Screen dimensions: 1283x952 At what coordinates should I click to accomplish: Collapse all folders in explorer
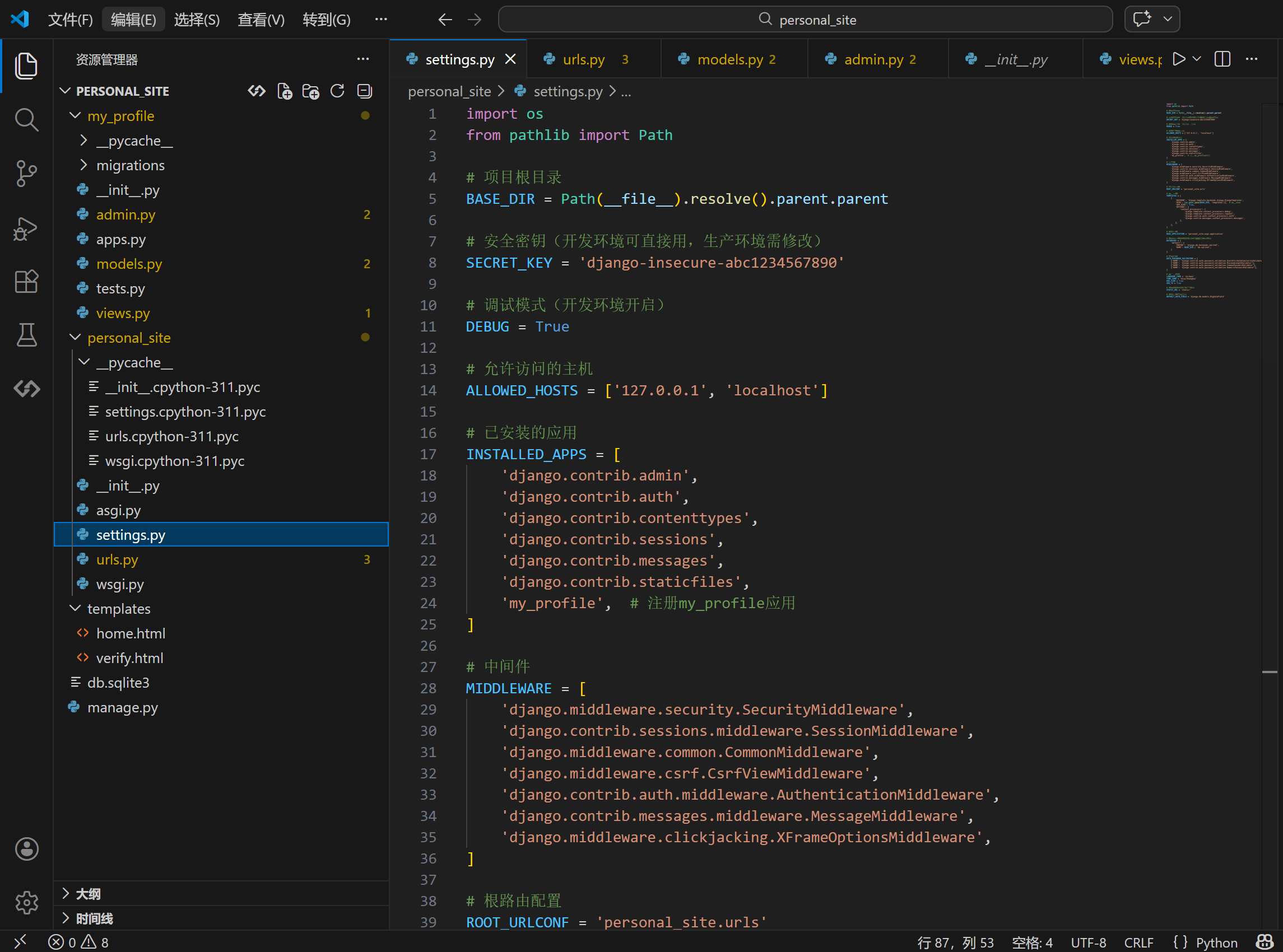coord(364,91)
